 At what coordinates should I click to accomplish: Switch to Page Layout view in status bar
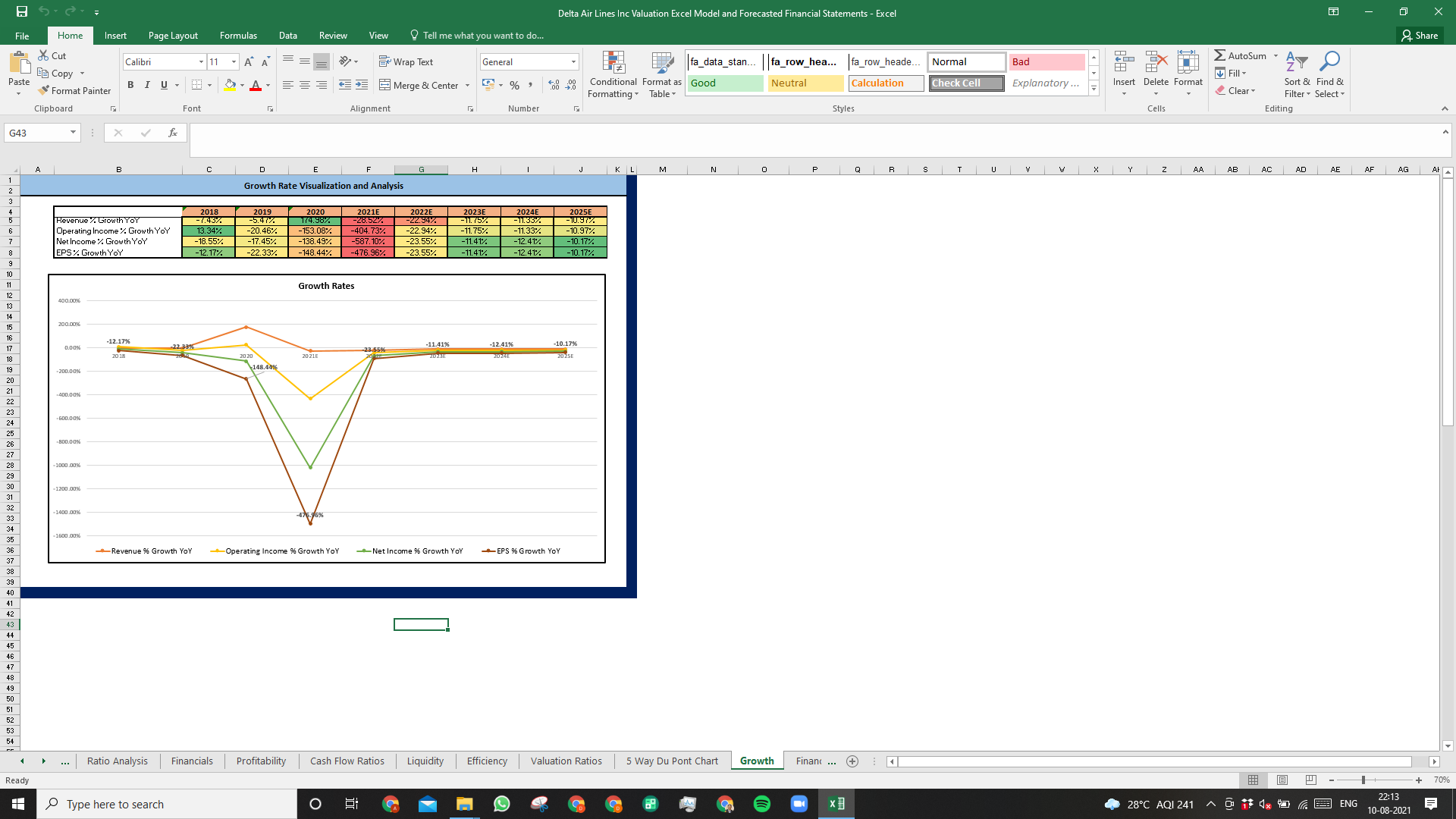[x=1282, y=780]
